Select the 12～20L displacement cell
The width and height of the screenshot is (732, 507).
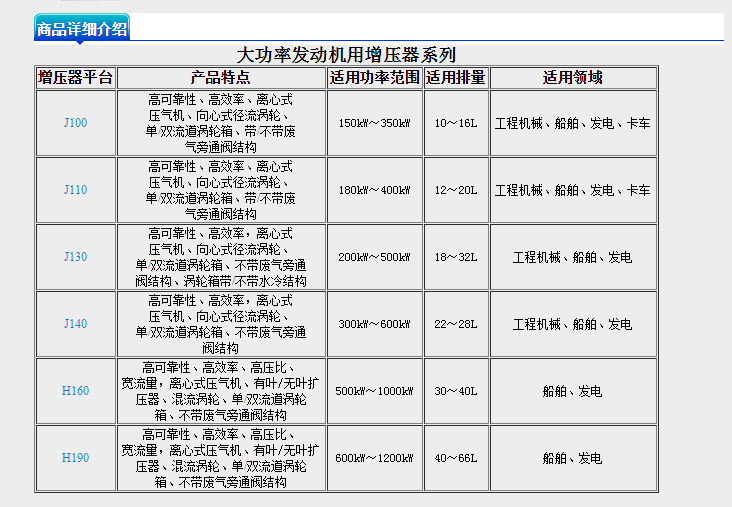[x=456, y=190]
